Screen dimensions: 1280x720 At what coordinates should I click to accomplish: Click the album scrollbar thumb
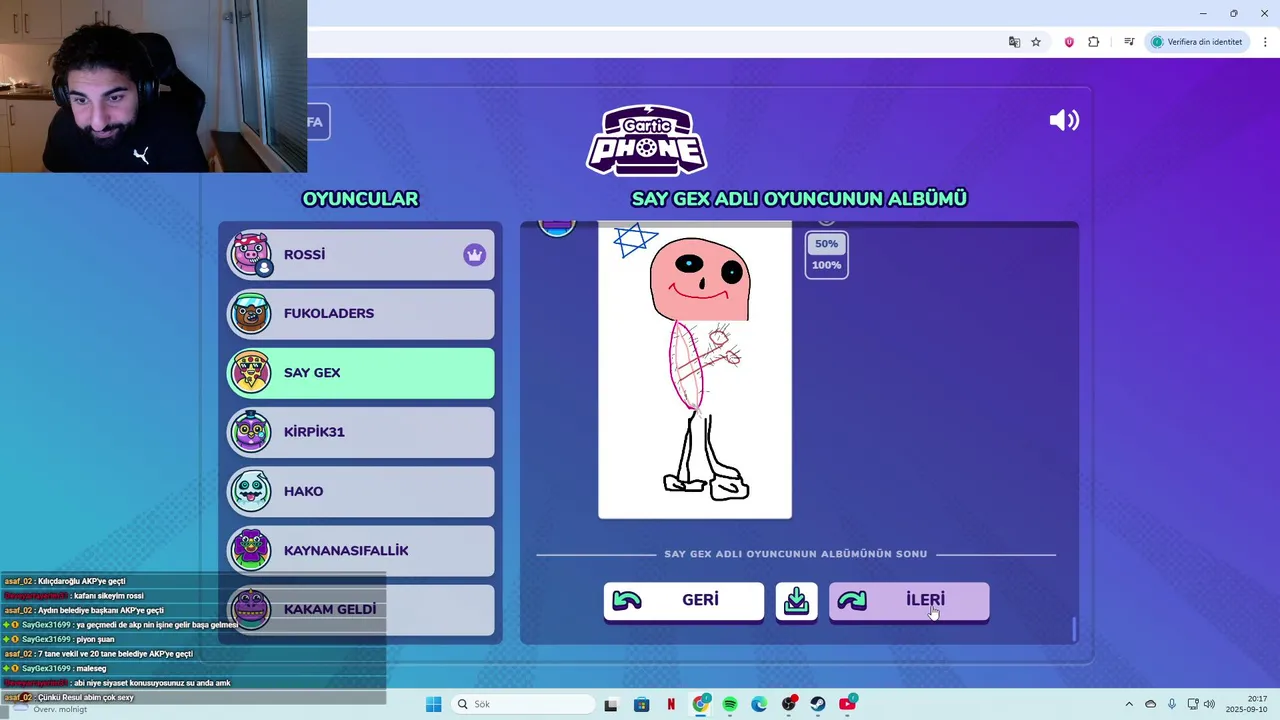pos(1075,629)
